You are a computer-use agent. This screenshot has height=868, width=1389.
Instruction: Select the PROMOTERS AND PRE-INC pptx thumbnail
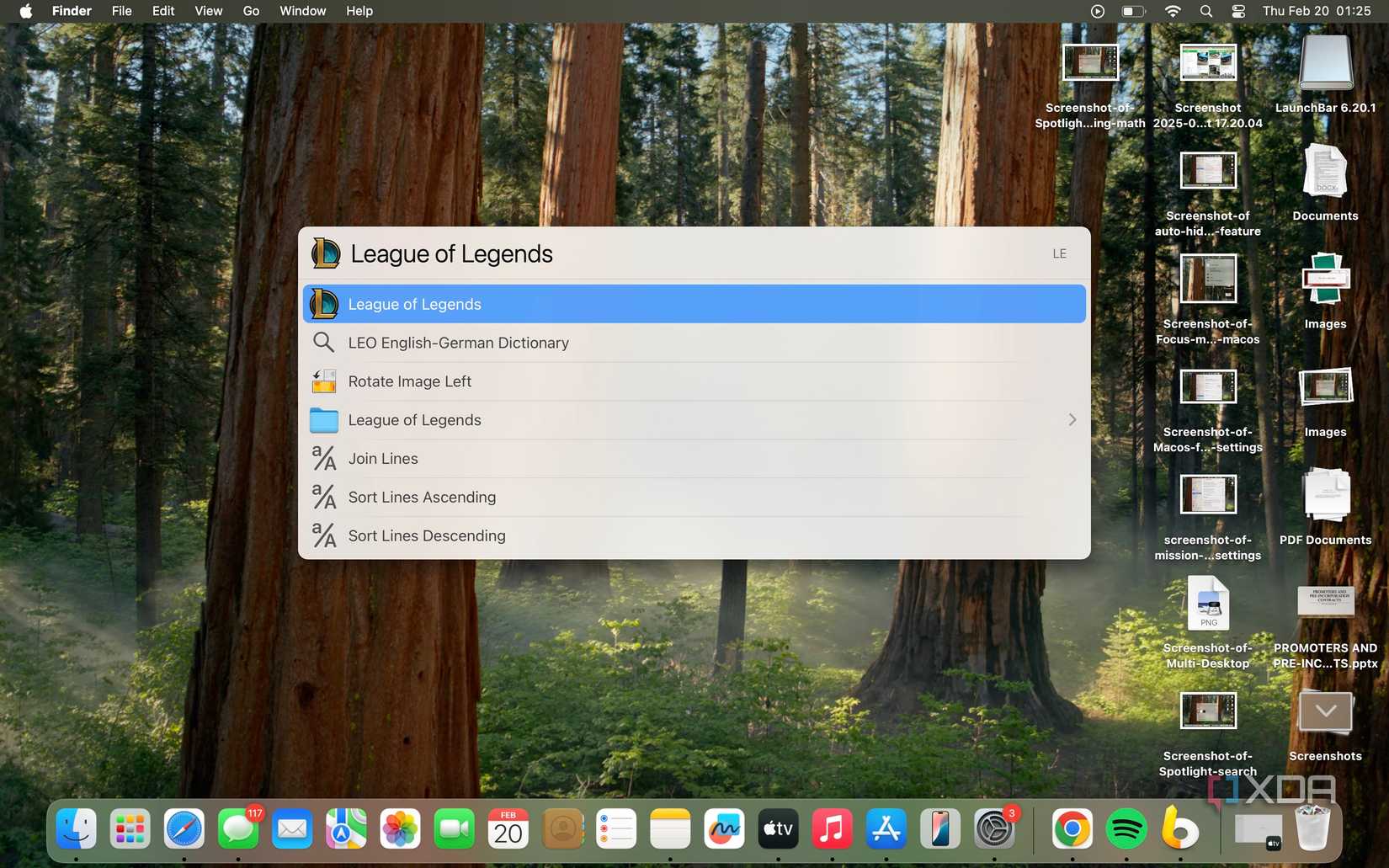click(x=1325, y=600)
